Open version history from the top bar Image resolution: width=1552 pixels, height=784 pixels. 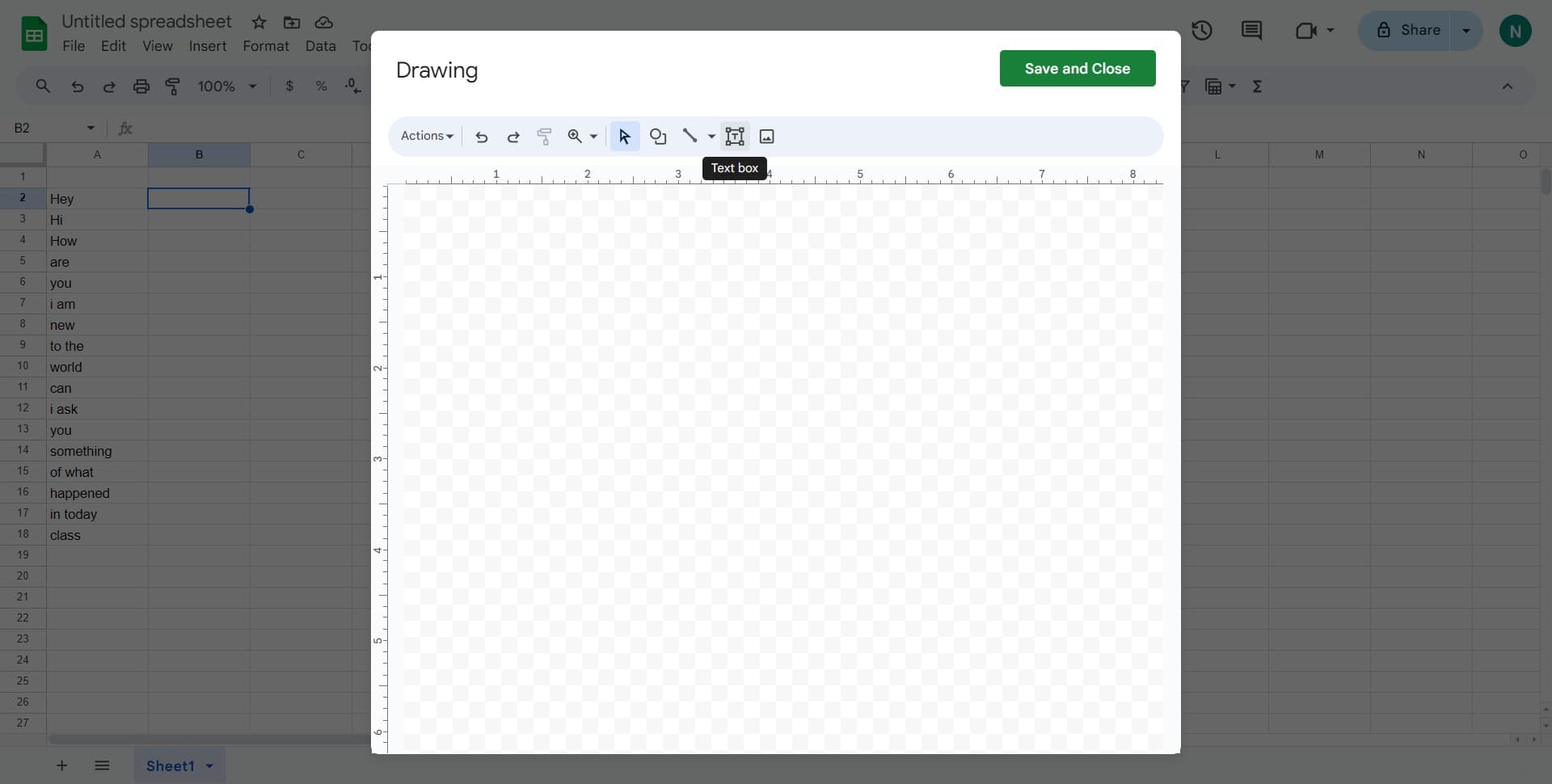pyautogui.click(x=1202, y=30)
